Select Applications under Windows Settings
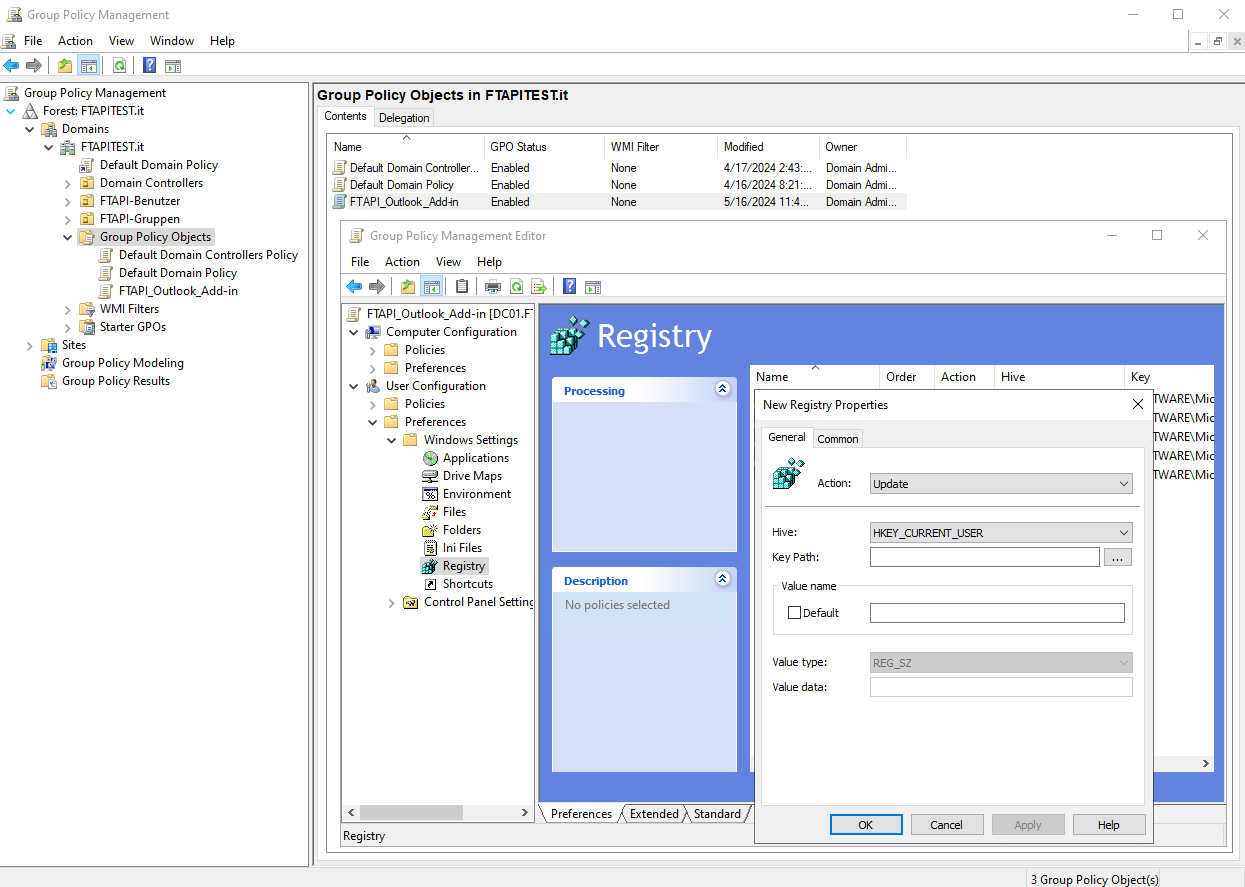This screenshot has height=887, width=1245. coord(476,458)
